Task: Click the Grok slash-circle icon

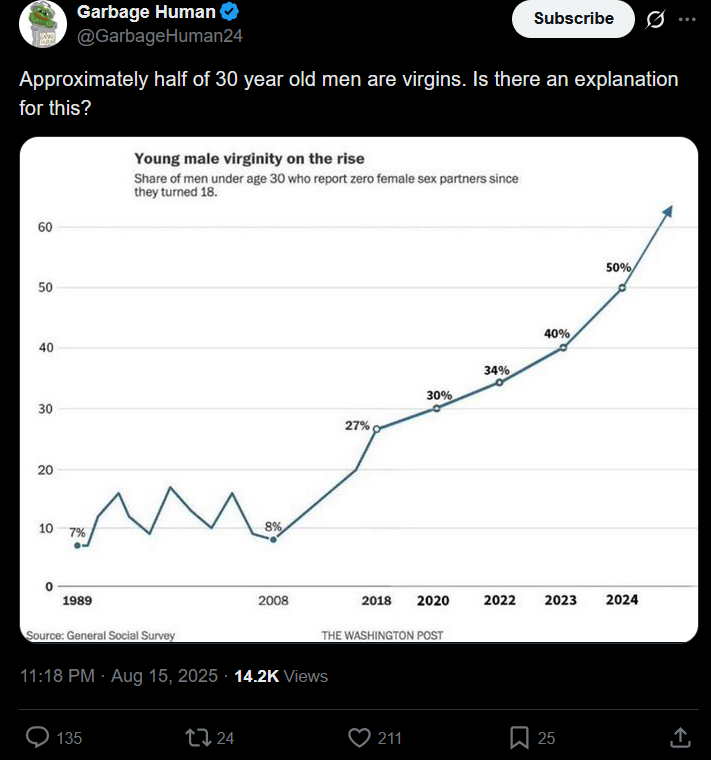Action: (657, 19)
